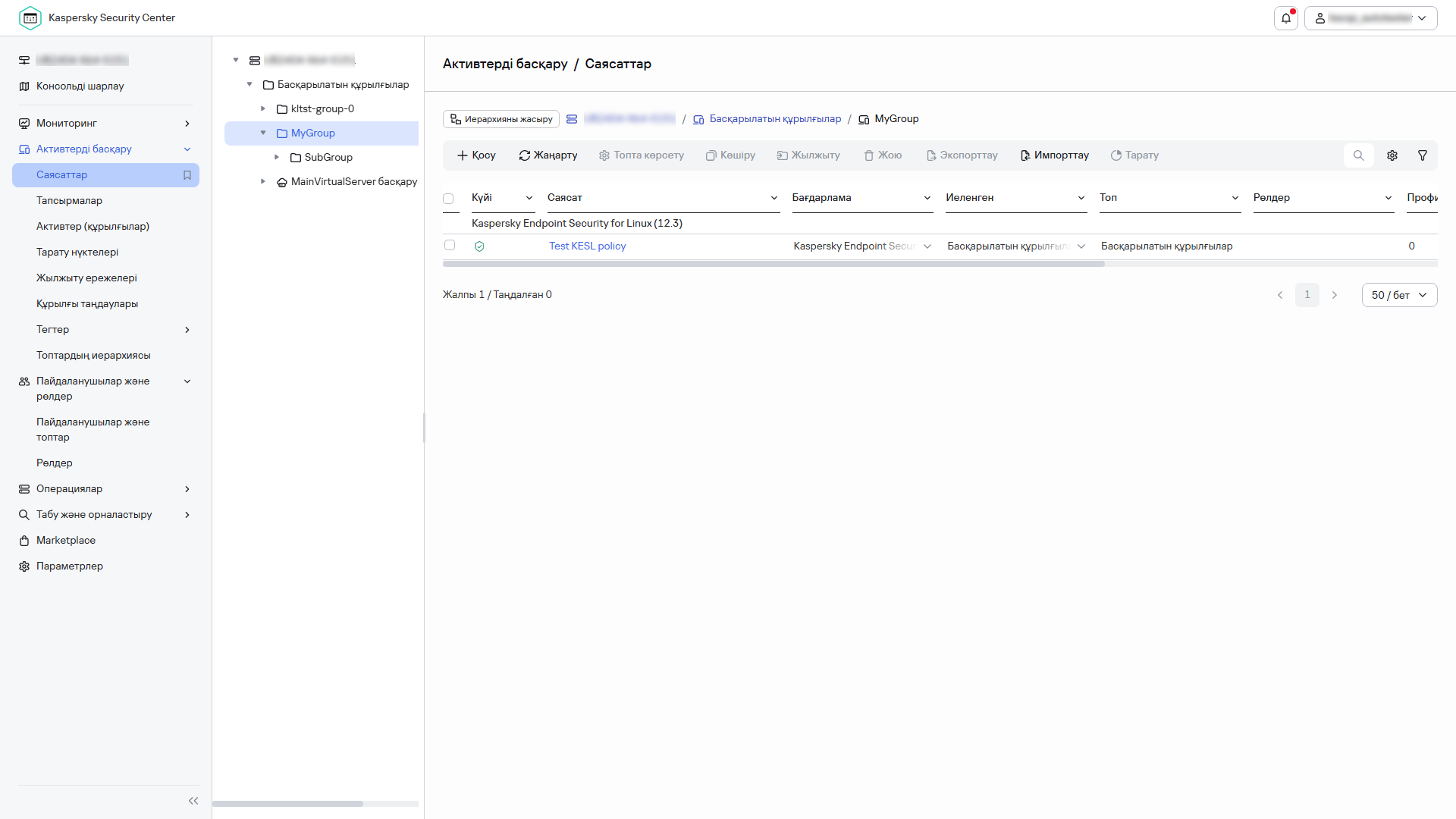1456x819 pixels.
Task: Toggle the select-all checkbox in table header
Action: tap(448, 199)
